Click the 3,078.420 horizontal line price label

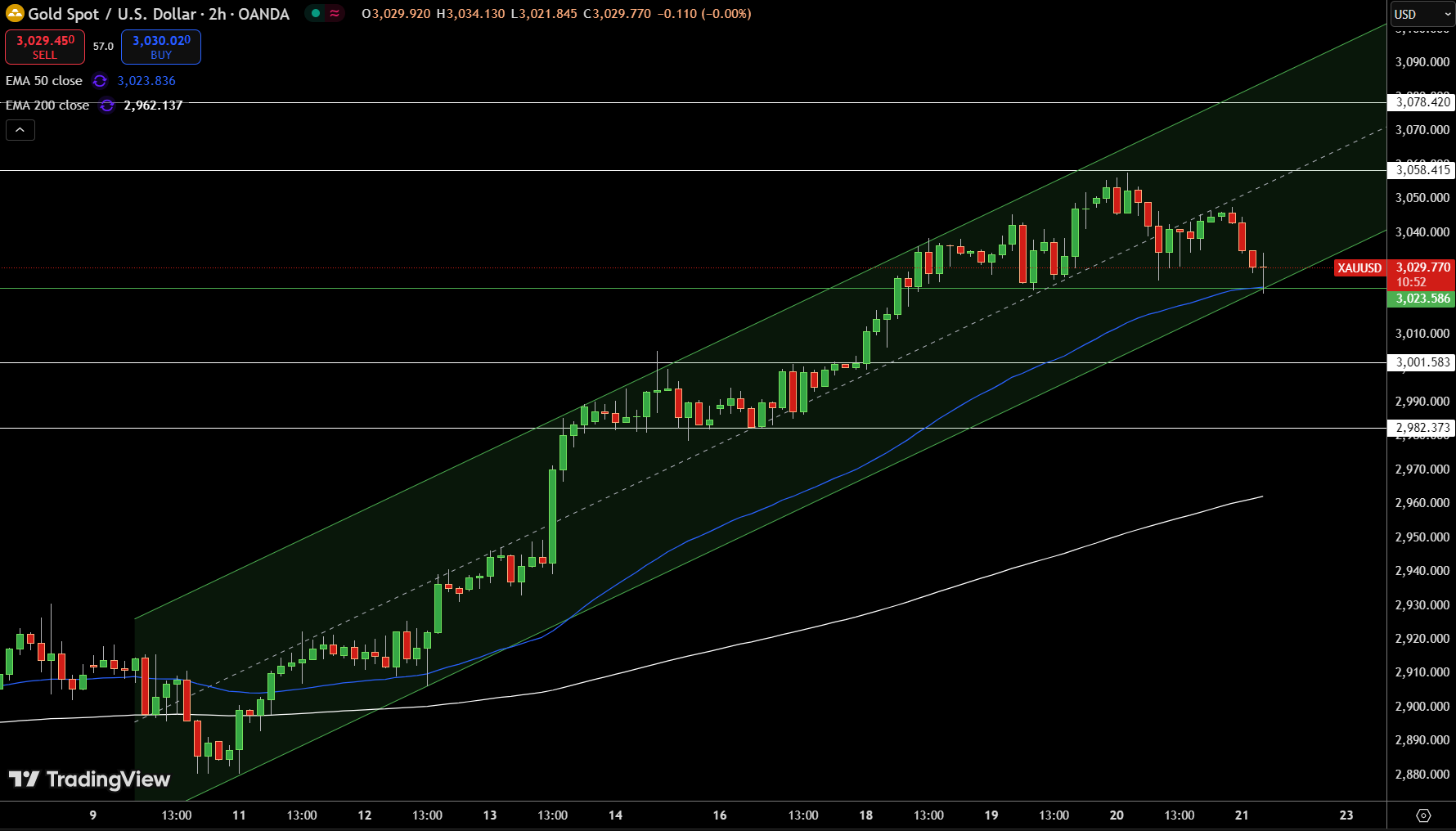[1422, 102]
